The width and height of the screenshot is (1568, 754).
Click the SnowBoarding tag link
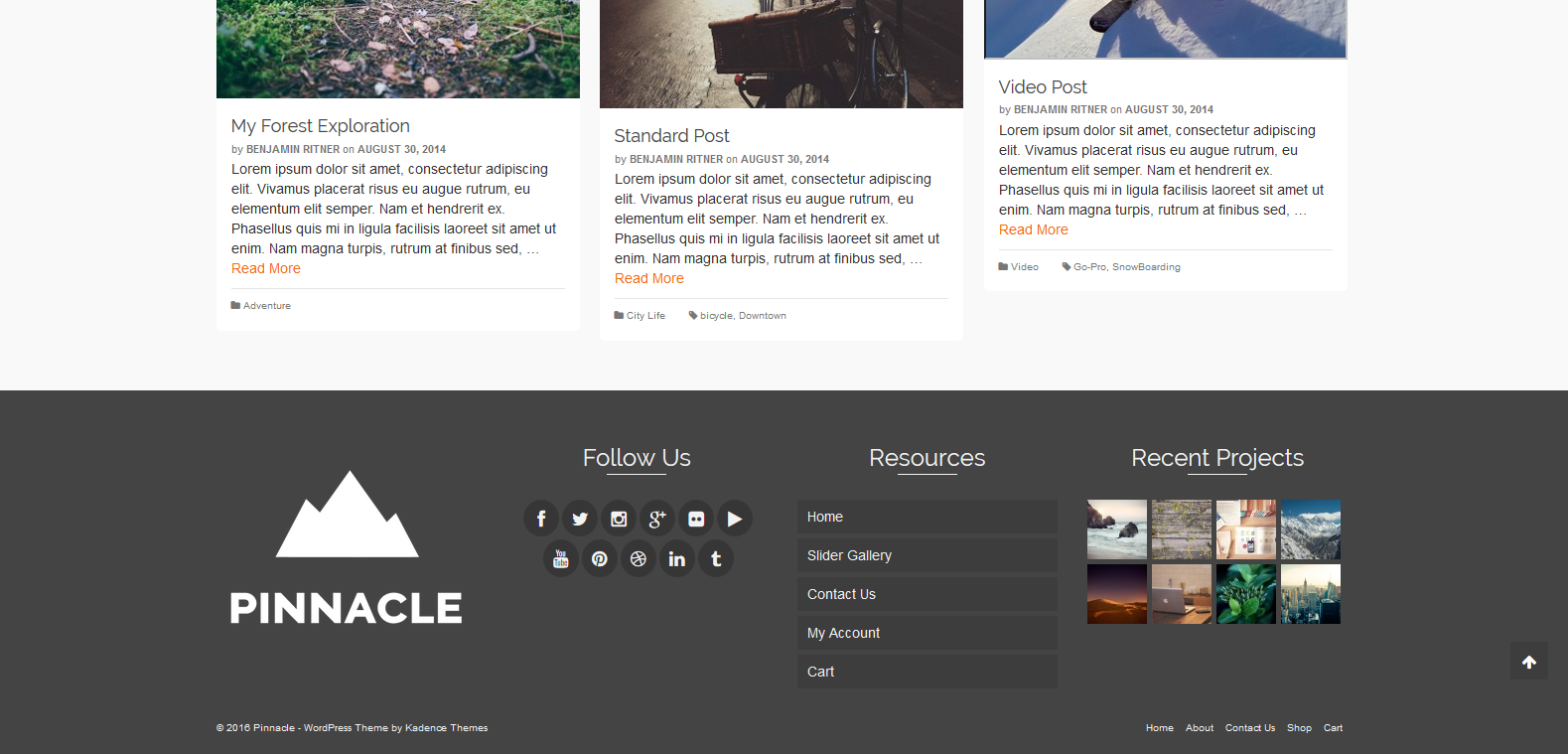(x=1146, y=267)
